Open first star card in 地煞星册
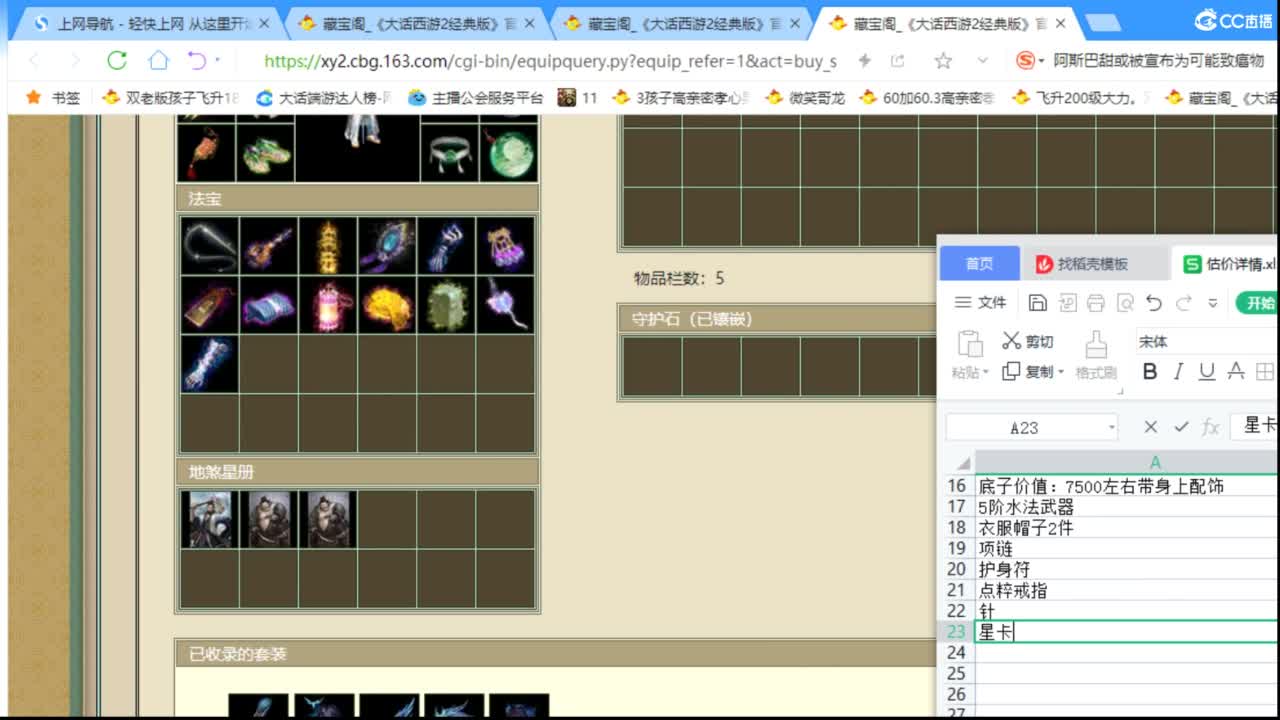Screen dimensions: 1280x720 (209, 519)
